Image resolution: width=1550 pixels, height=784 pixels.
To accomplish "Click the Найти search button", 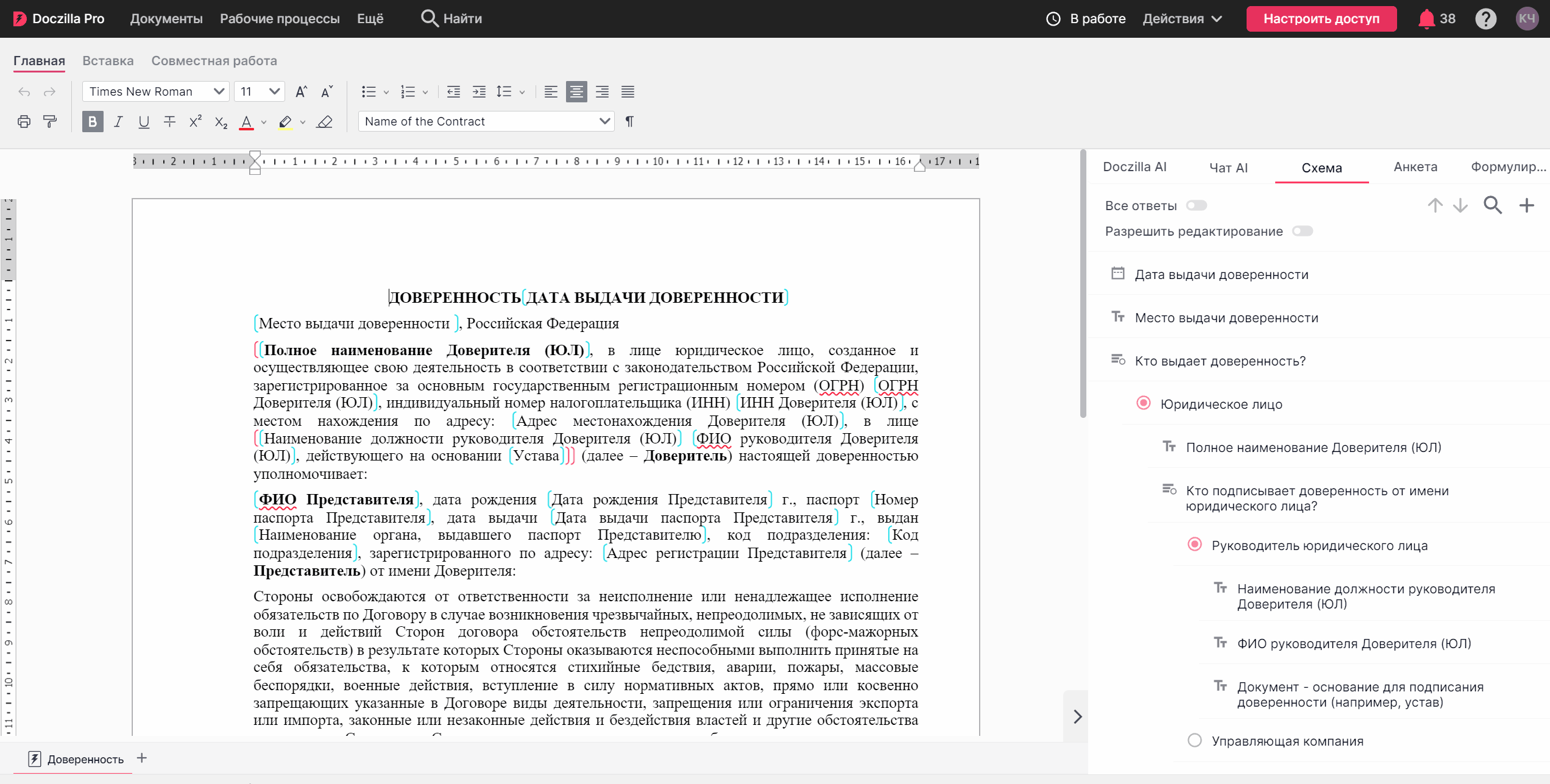I will [x=451, y=19].
